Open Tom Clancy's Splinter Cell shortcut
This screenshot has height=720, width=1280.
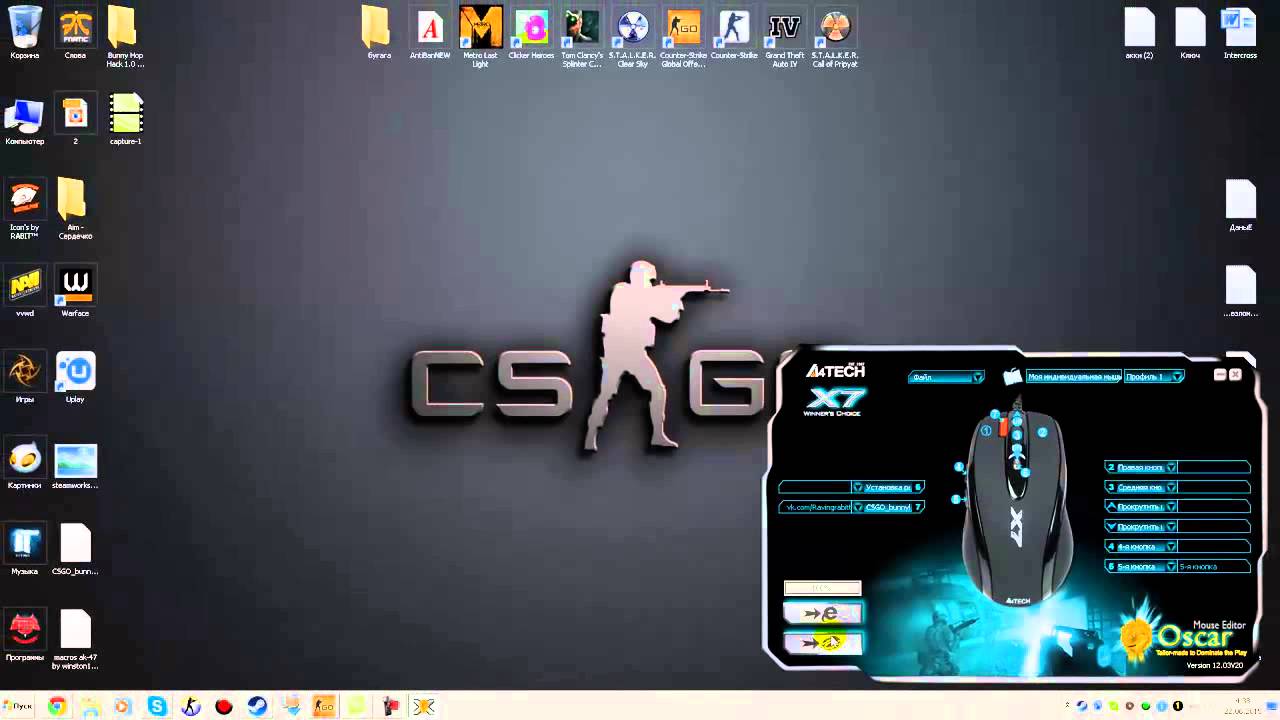(x=582, y=37)
